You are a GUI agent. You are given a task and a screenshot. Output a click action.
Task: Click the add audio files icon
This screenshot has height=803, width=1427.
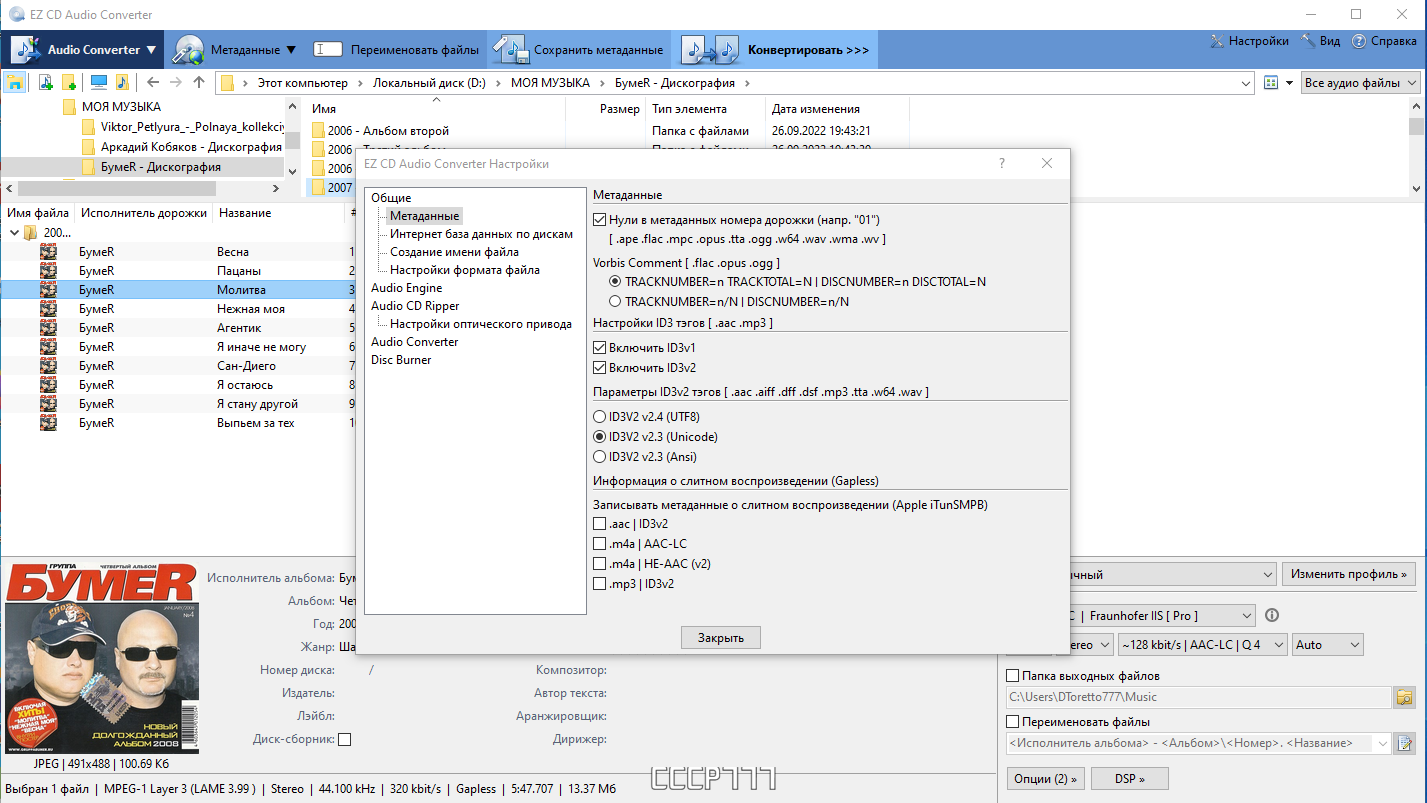click(x=46, y=82)
